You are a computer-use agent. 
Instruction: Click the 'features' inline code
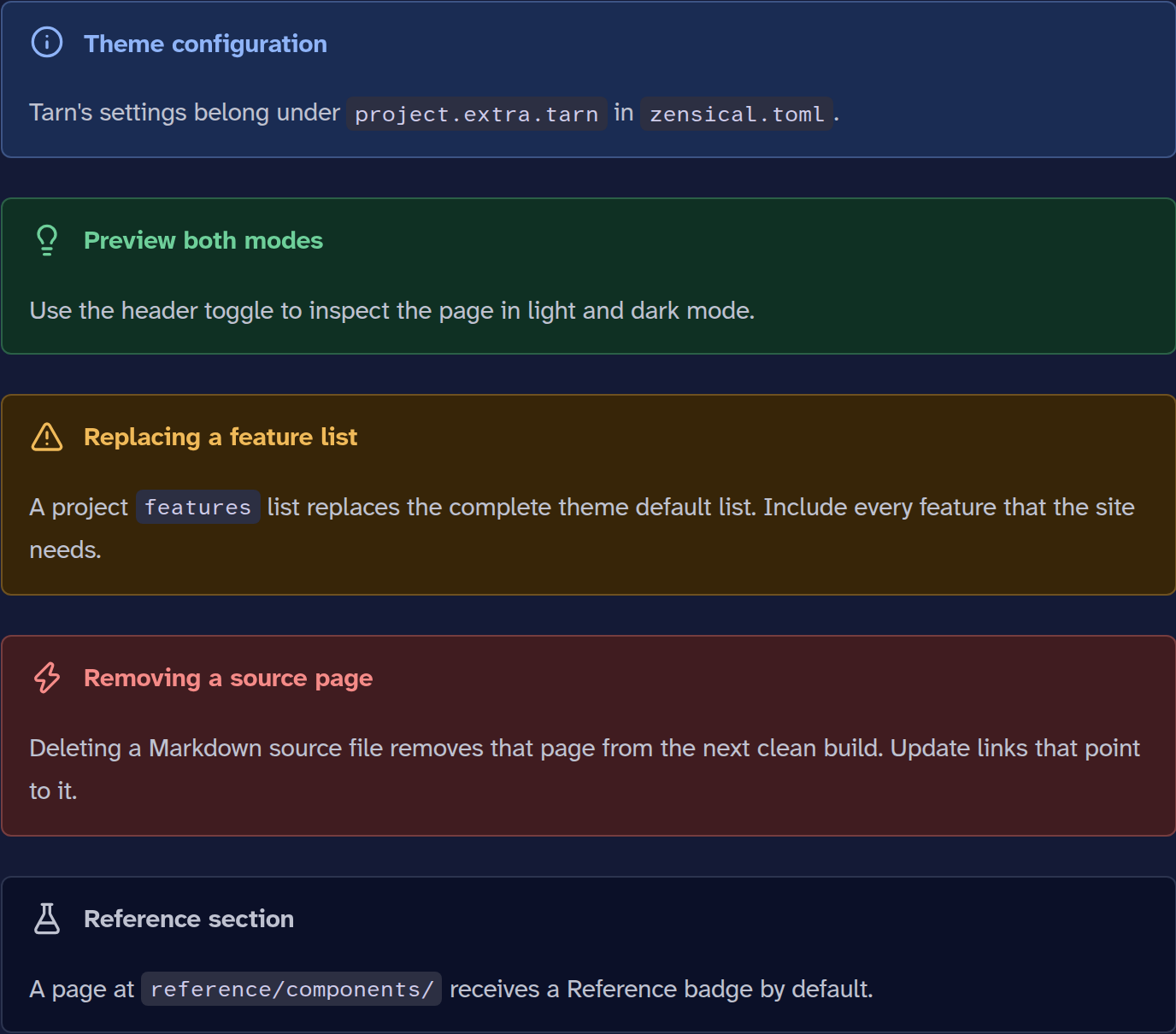pos(198,507)
